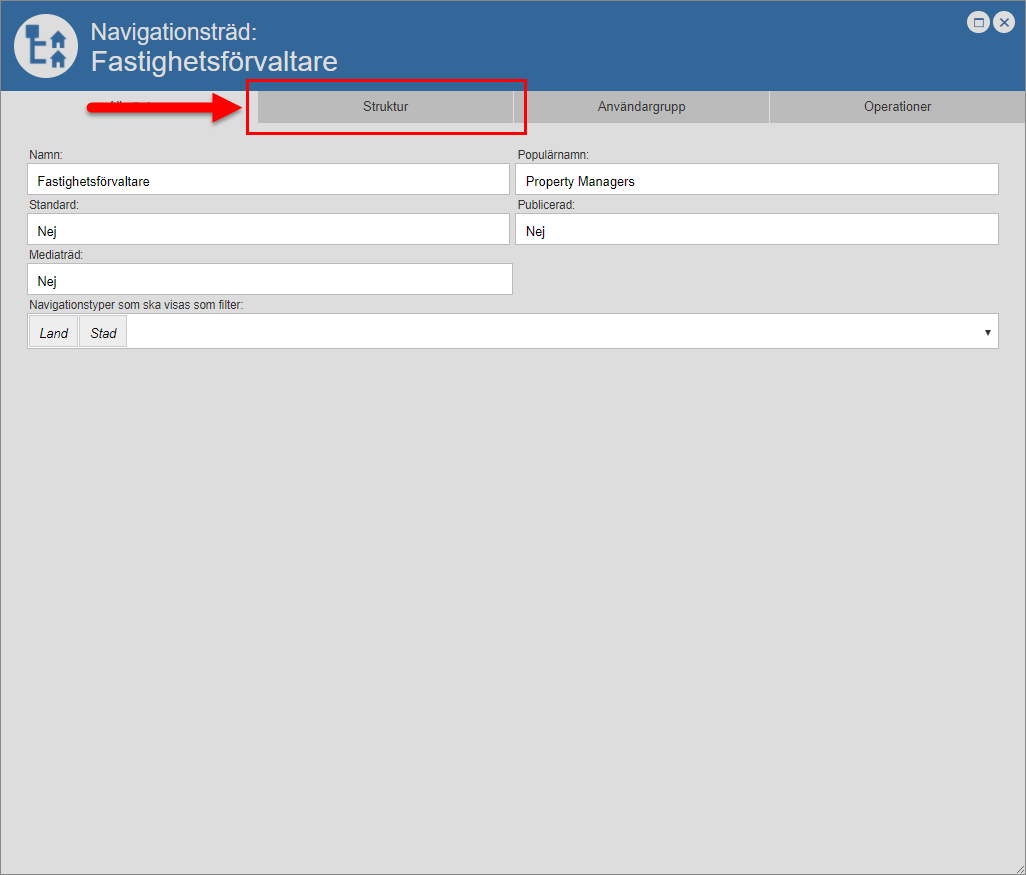Click the Navigationsträd heading text
Image resolution: width=1026 pixels, height=875 pixels.
(x=173, y=32)
